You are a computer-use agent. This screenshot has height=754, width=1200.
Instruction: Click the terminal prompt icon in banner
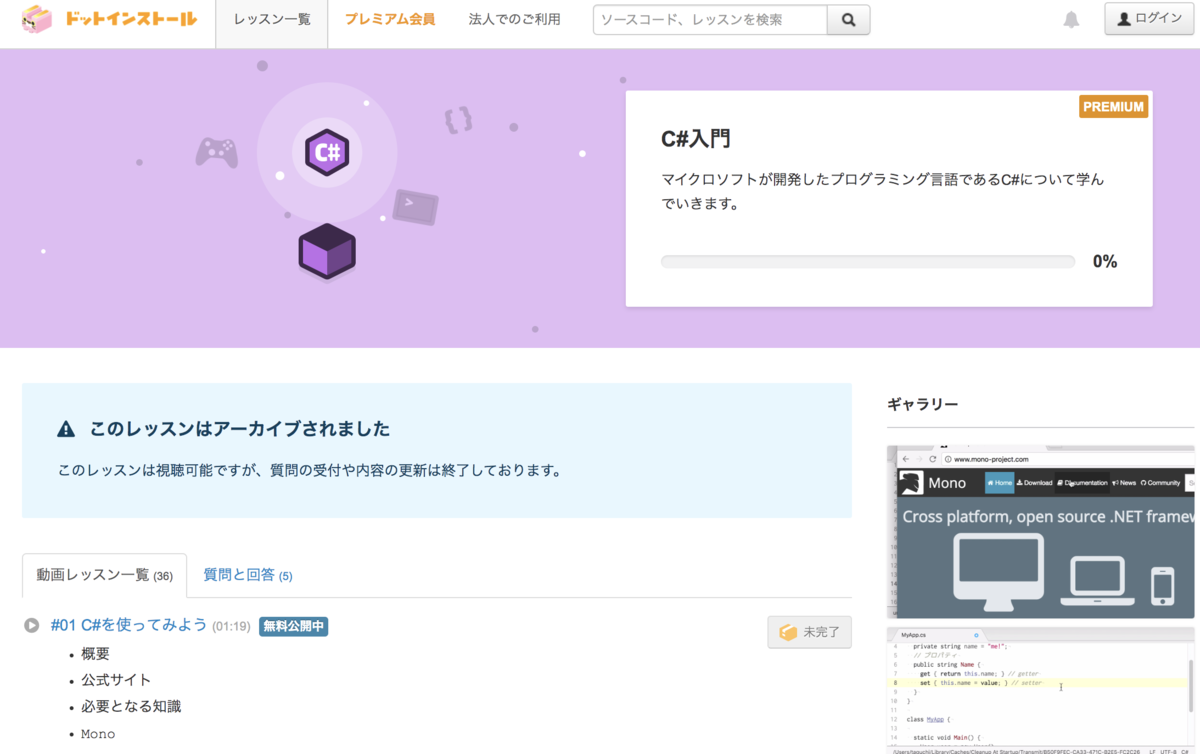pyautogui.click(x=414, y=207)
